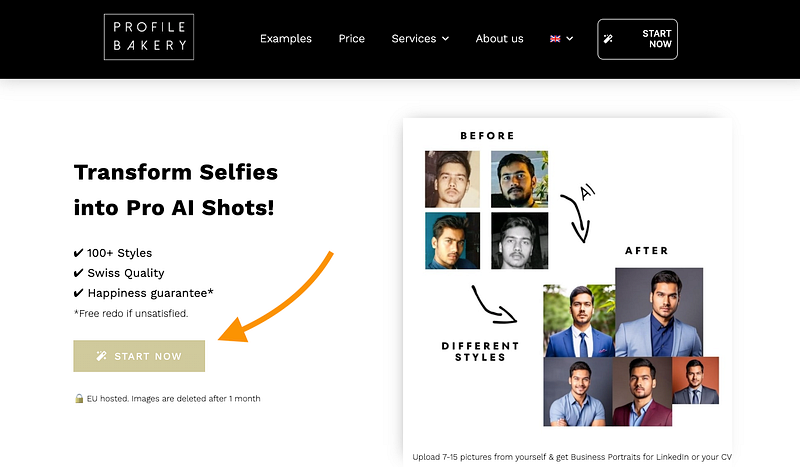Click magic wand icon in header Start Now button
This screenshot has height=467, width=800.
(x=609, y=38)
